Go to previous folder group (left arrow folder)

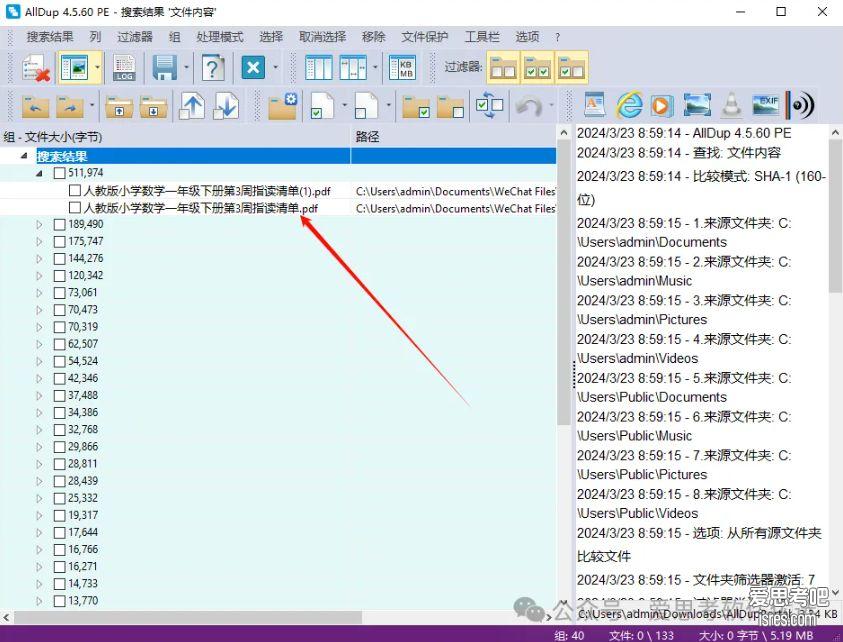(36, 105)
